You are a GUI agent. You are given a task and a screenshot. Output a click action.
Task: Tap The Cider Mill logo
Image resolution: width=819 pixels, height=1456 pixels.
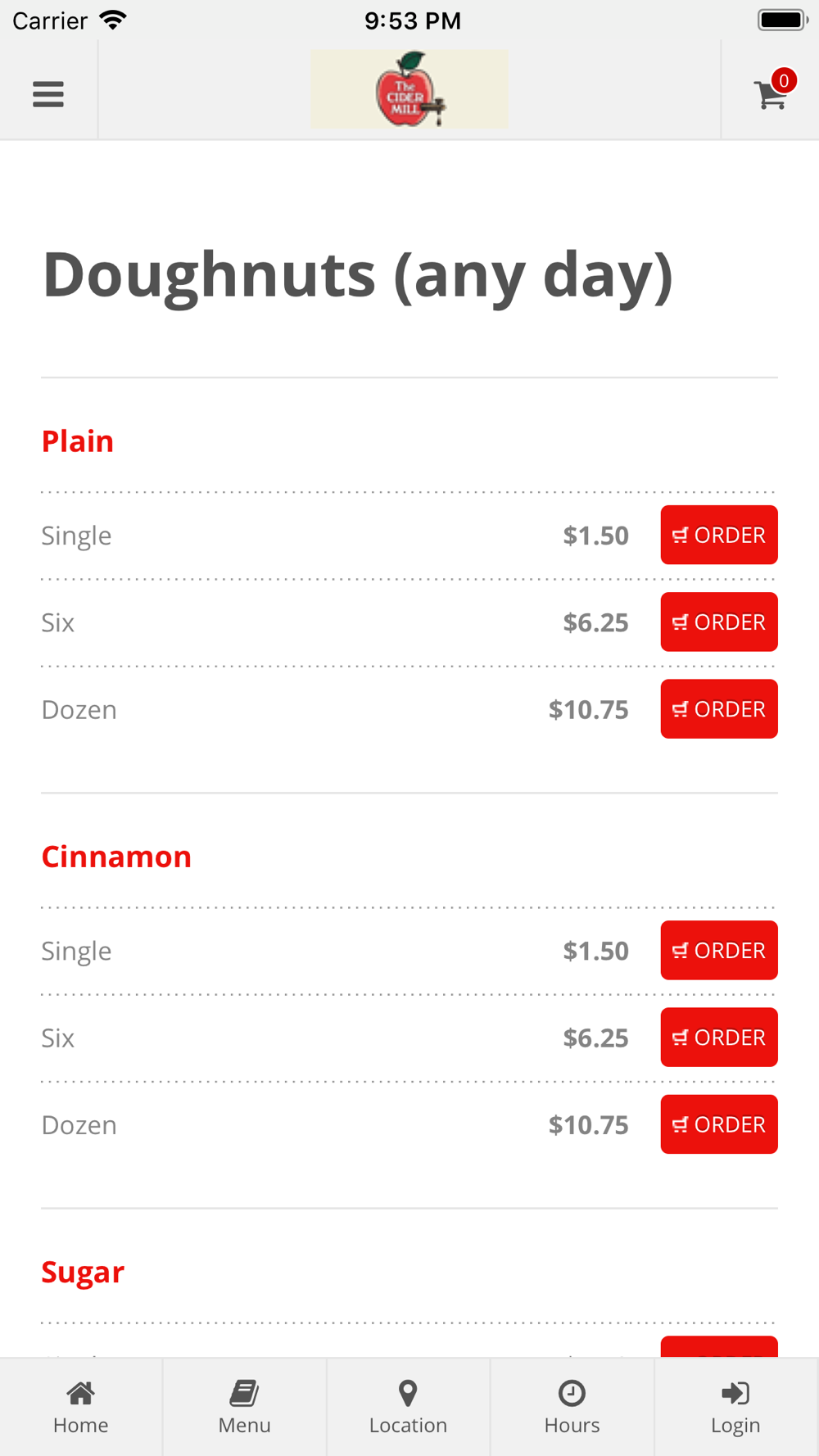[x=409, y=88]
